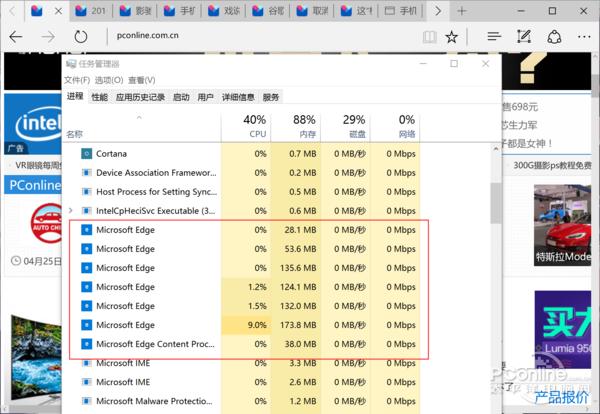Click the Microsoft Malware Protection process icon
The image size is (600, 414).
click(86, 401)
